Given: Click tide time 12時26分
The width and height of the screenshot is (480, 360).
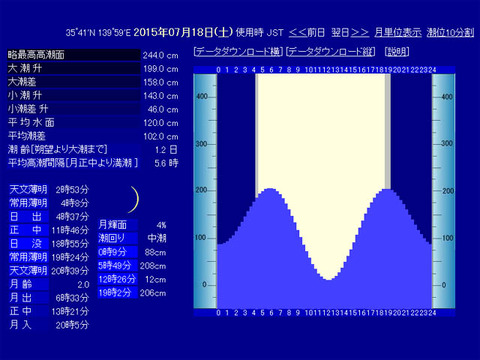Looking at the screenshot, I should click(x=117, y=279).
